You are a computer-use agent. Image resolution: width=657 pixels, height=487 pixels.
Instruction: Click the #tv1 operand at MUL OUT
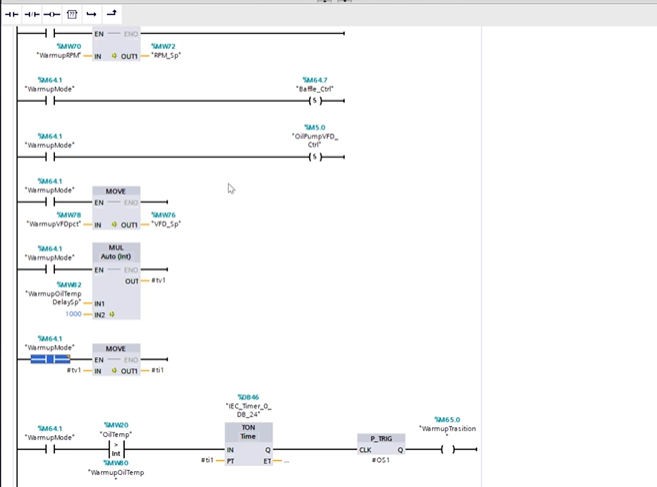coord(158,280)
